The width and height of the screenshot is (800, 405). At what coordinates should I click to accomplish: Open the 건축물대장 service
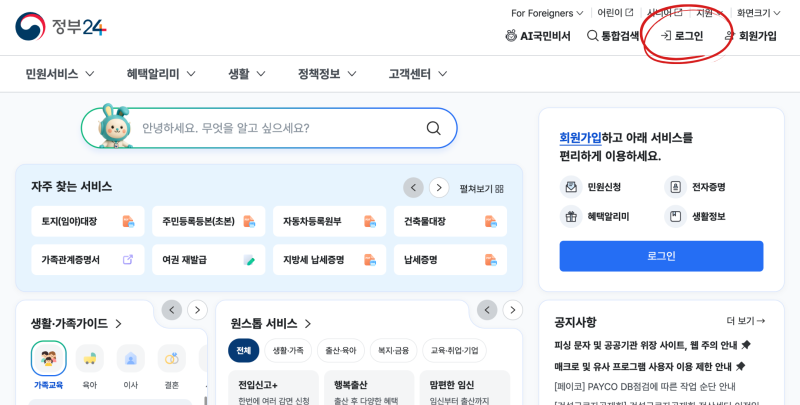point(451,221)
